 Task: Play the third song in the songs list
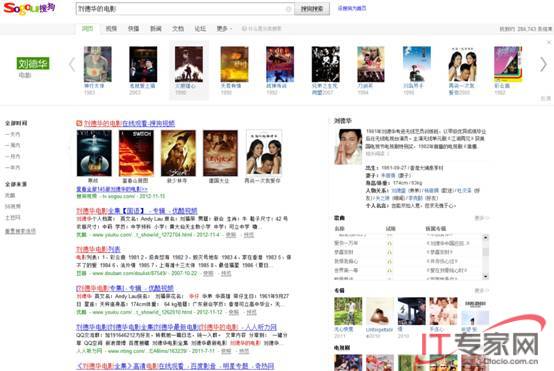click(x=390, y=261)
